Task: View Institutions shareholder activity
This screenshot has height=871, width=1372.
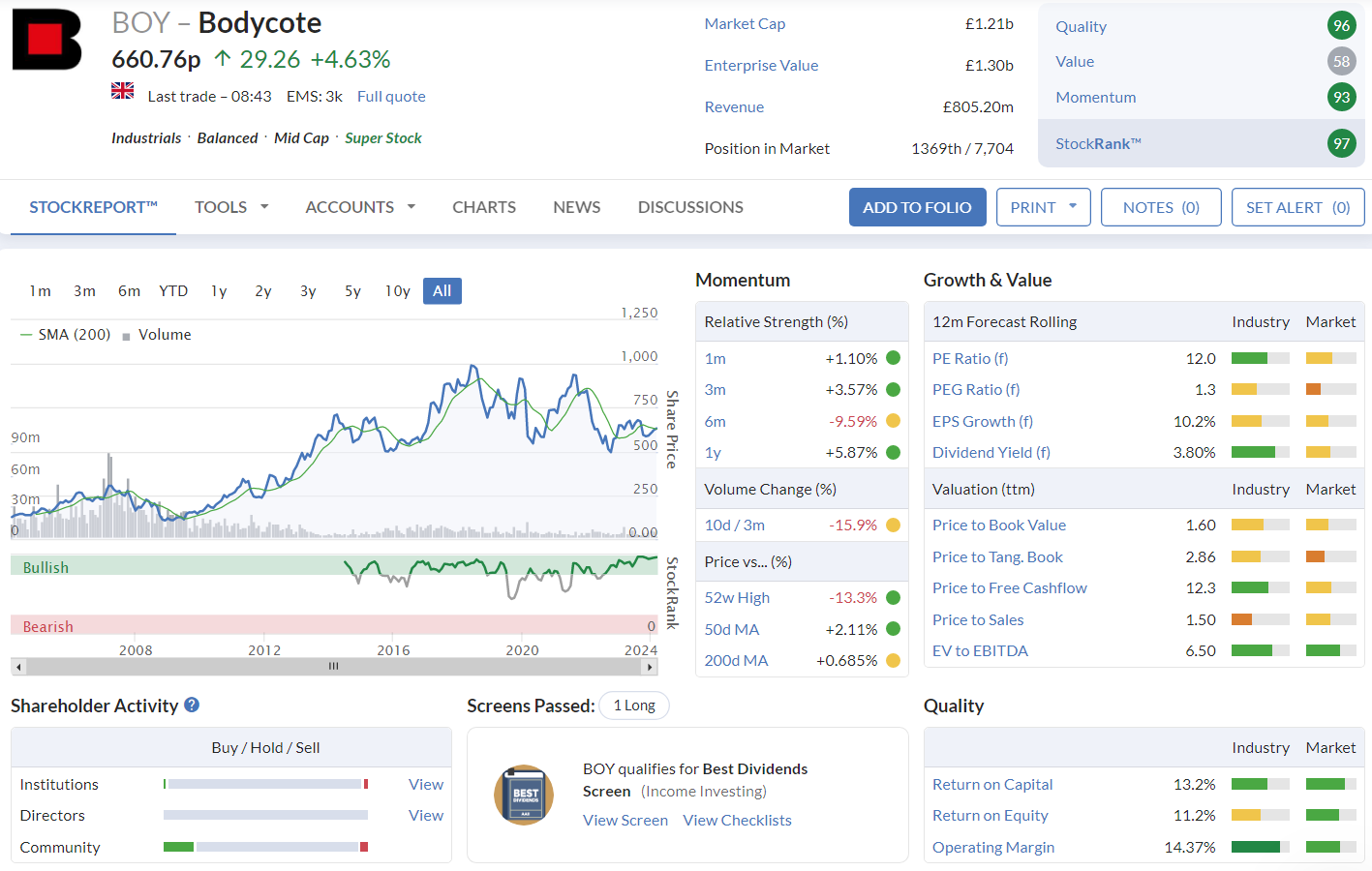Action: point(426,785)
